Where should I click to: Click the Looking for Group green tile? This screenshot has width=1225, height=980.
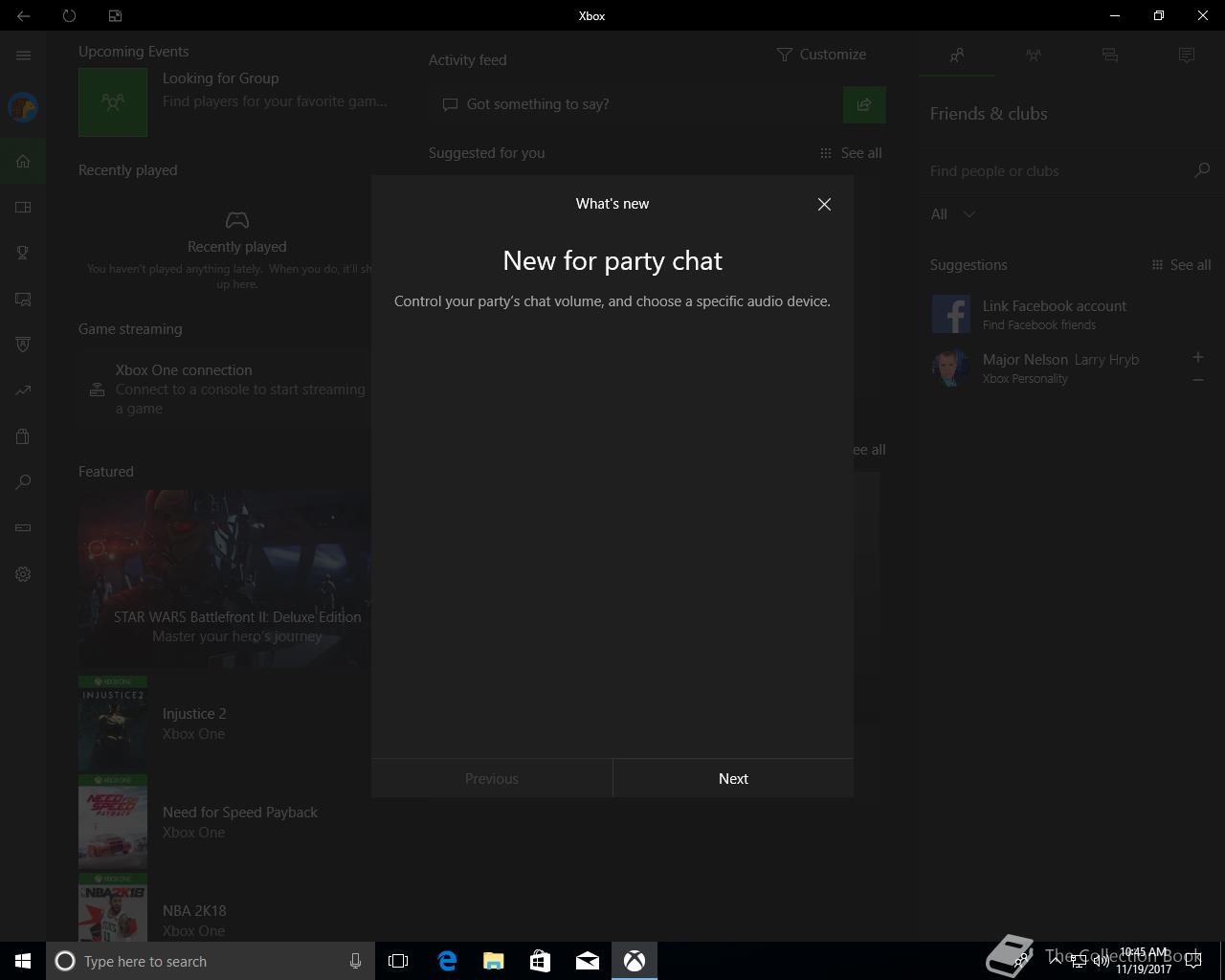(113, 101)
